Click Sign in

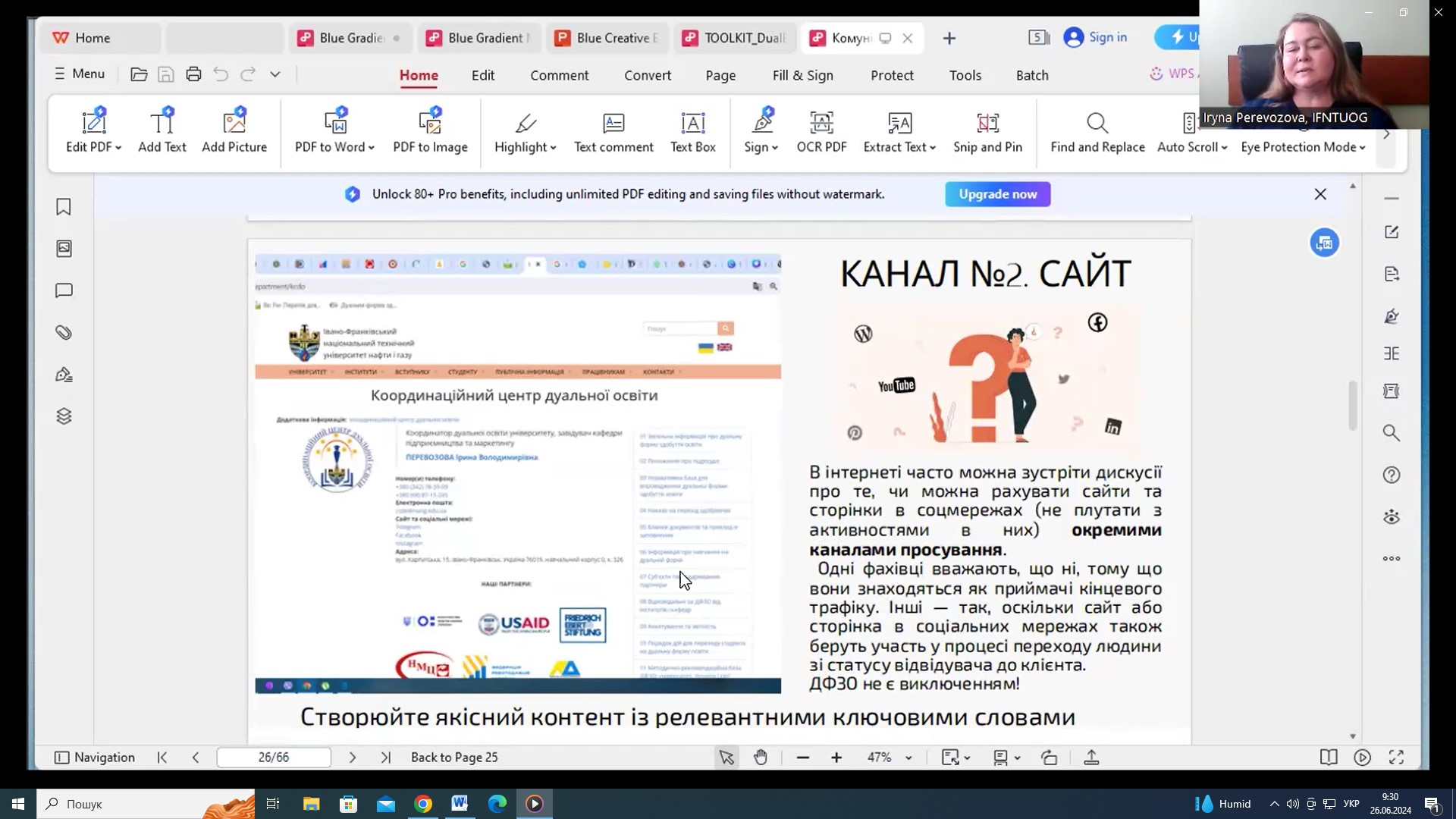click(x=1095, y=37)
